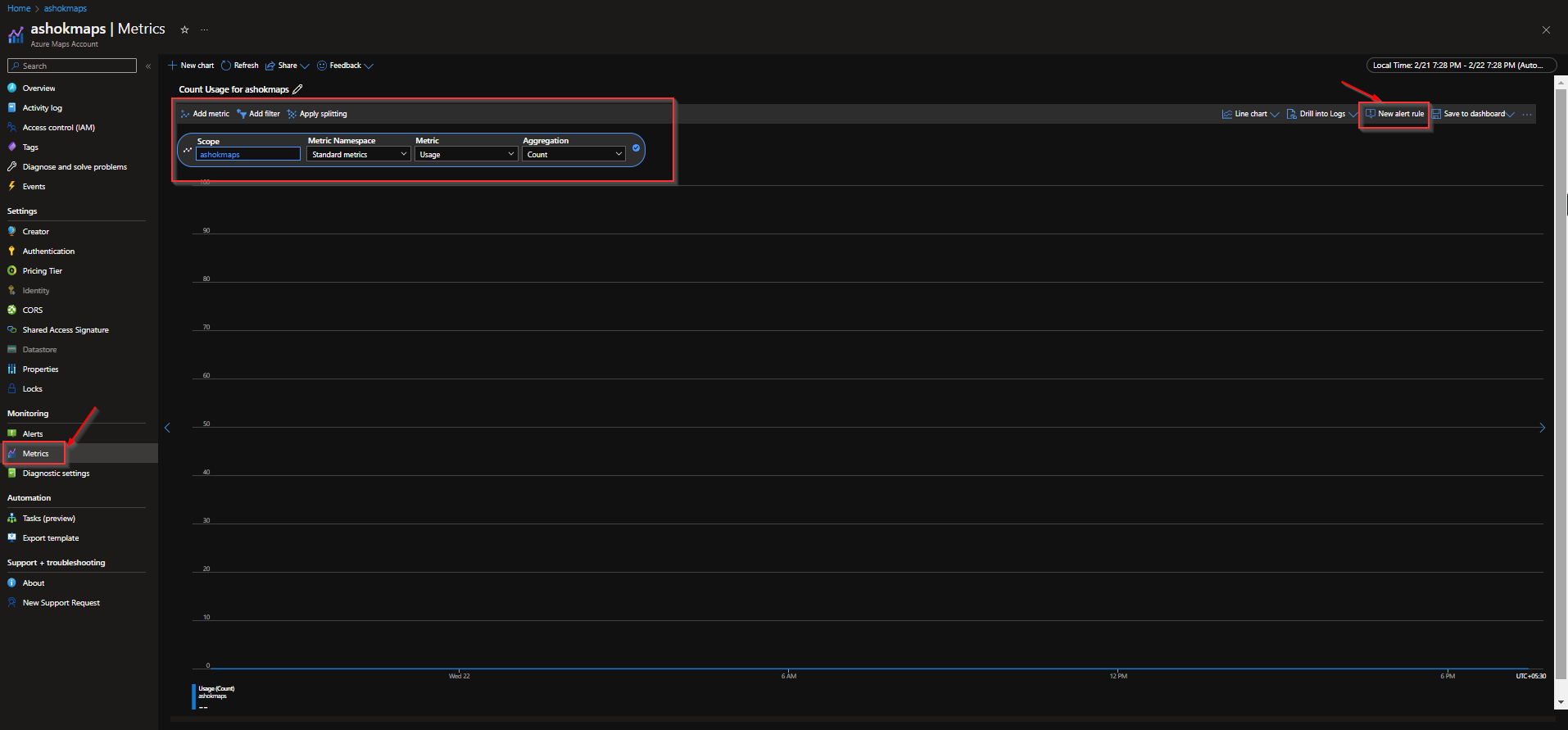Click the Creator icon under Settings
The height and width of the screenshot is (730, 1568).
[x=11, y=231]
